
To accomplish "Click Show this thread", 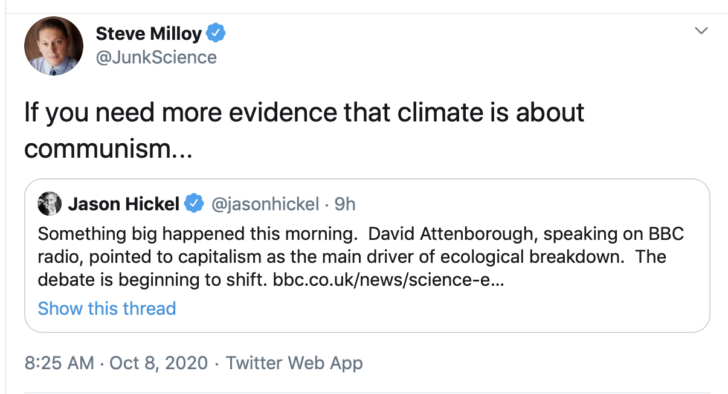I will click(x=107, y=309).
